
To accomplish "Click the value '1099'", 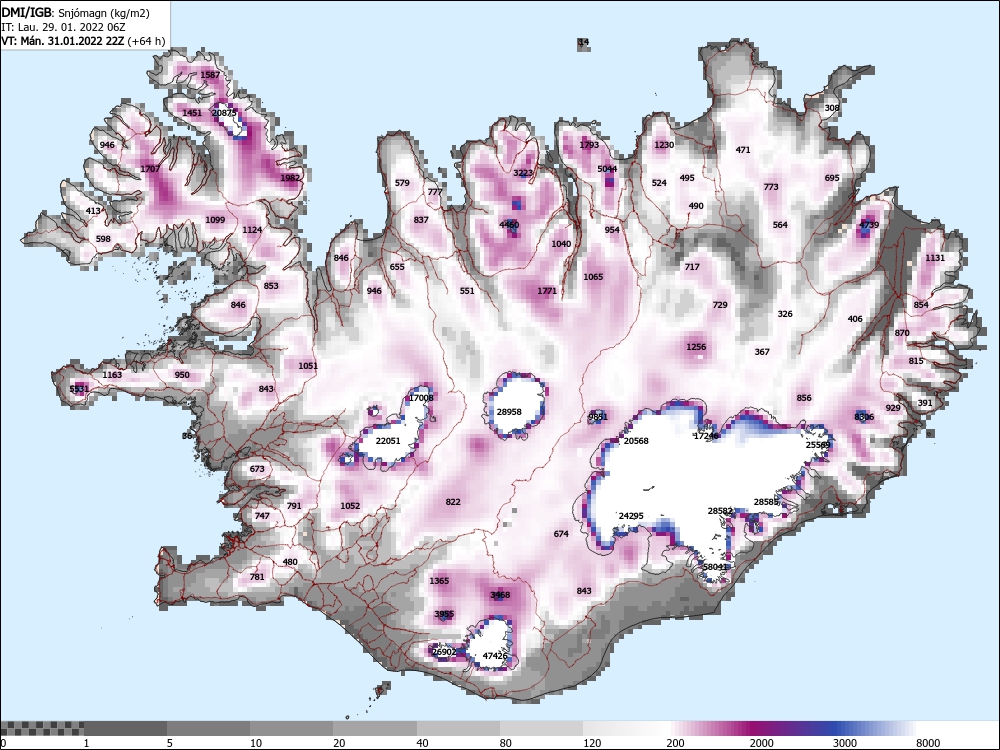I will [215, 220].
